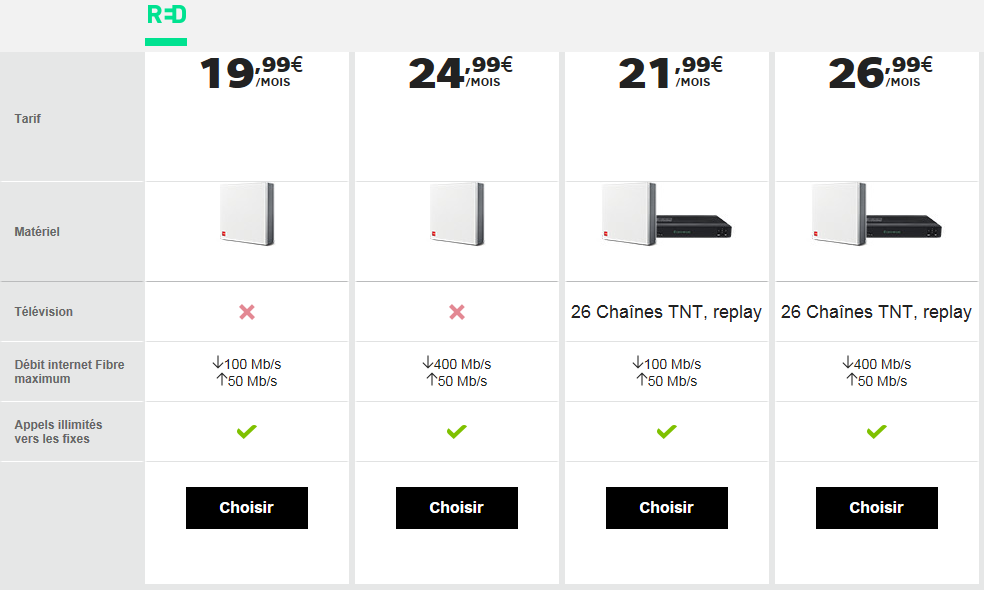Click the box image in the 19,99€ column
The height and width of the screenshot is (590, 984).
point(246,213)
